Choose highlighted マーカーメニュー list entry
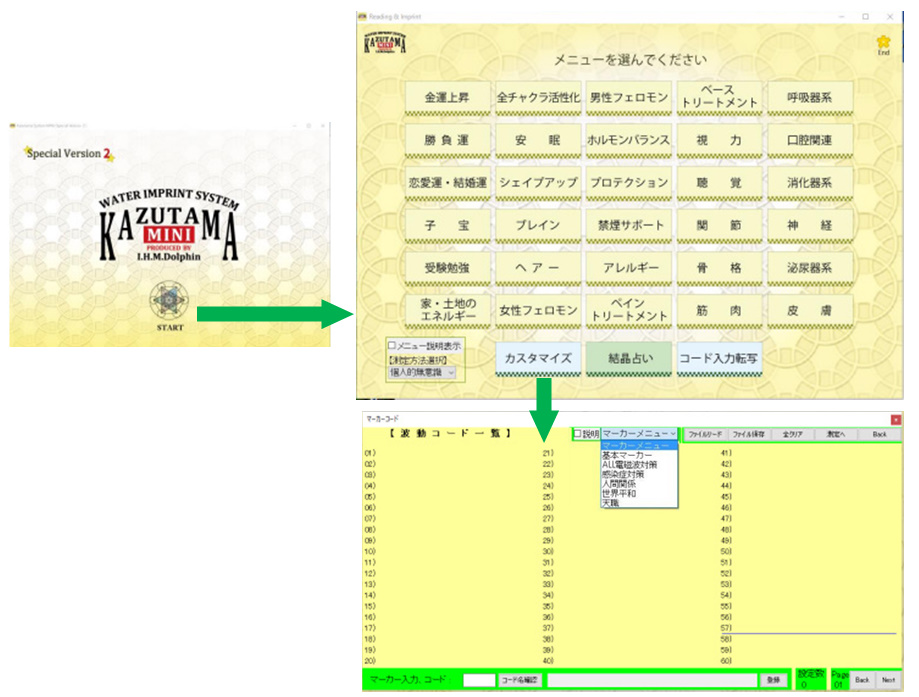 [639, 446]
